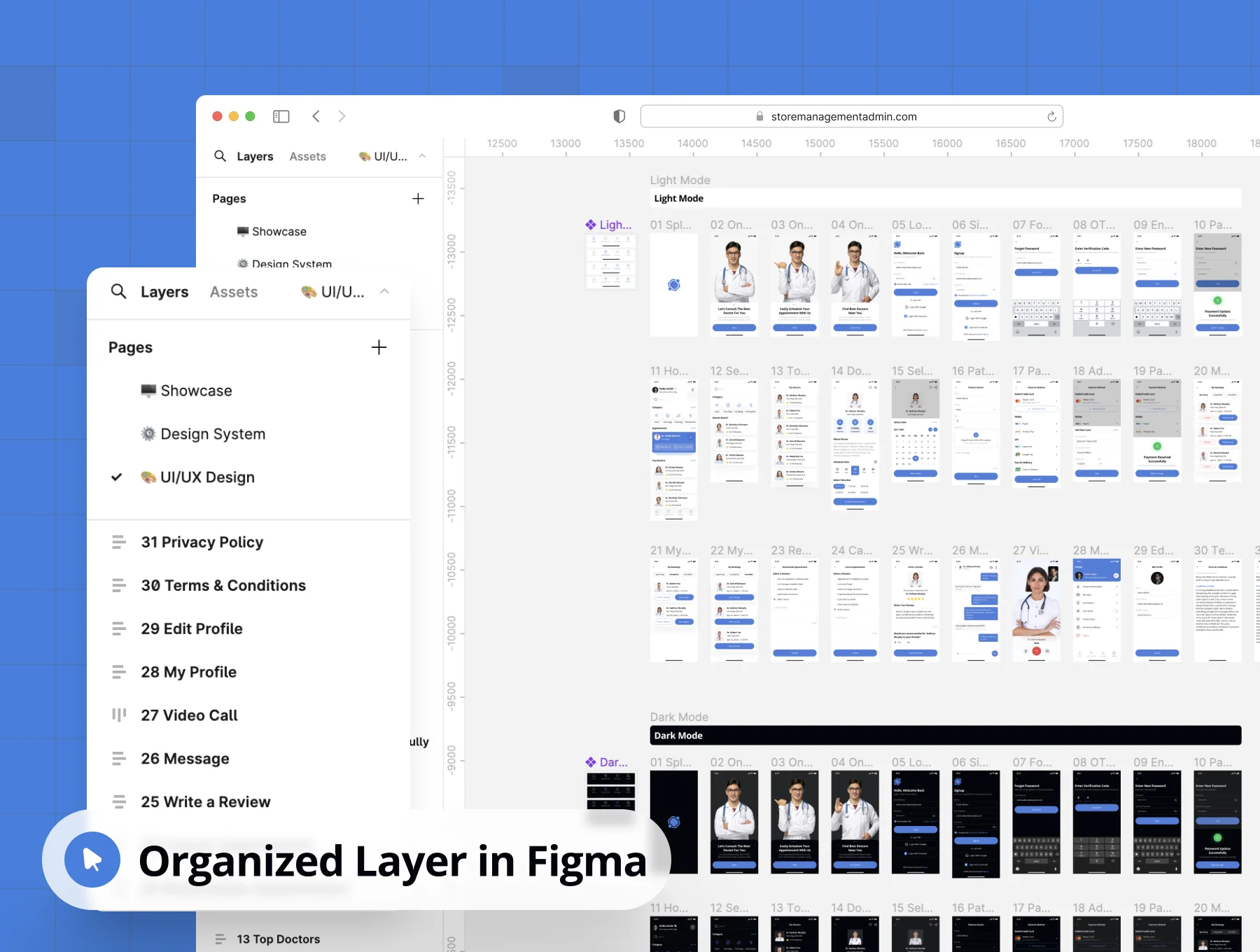Select the Dark Mode 01 Spl... splash frame
The width and height of the screenshot is (1260, 952).
(674, 822)
